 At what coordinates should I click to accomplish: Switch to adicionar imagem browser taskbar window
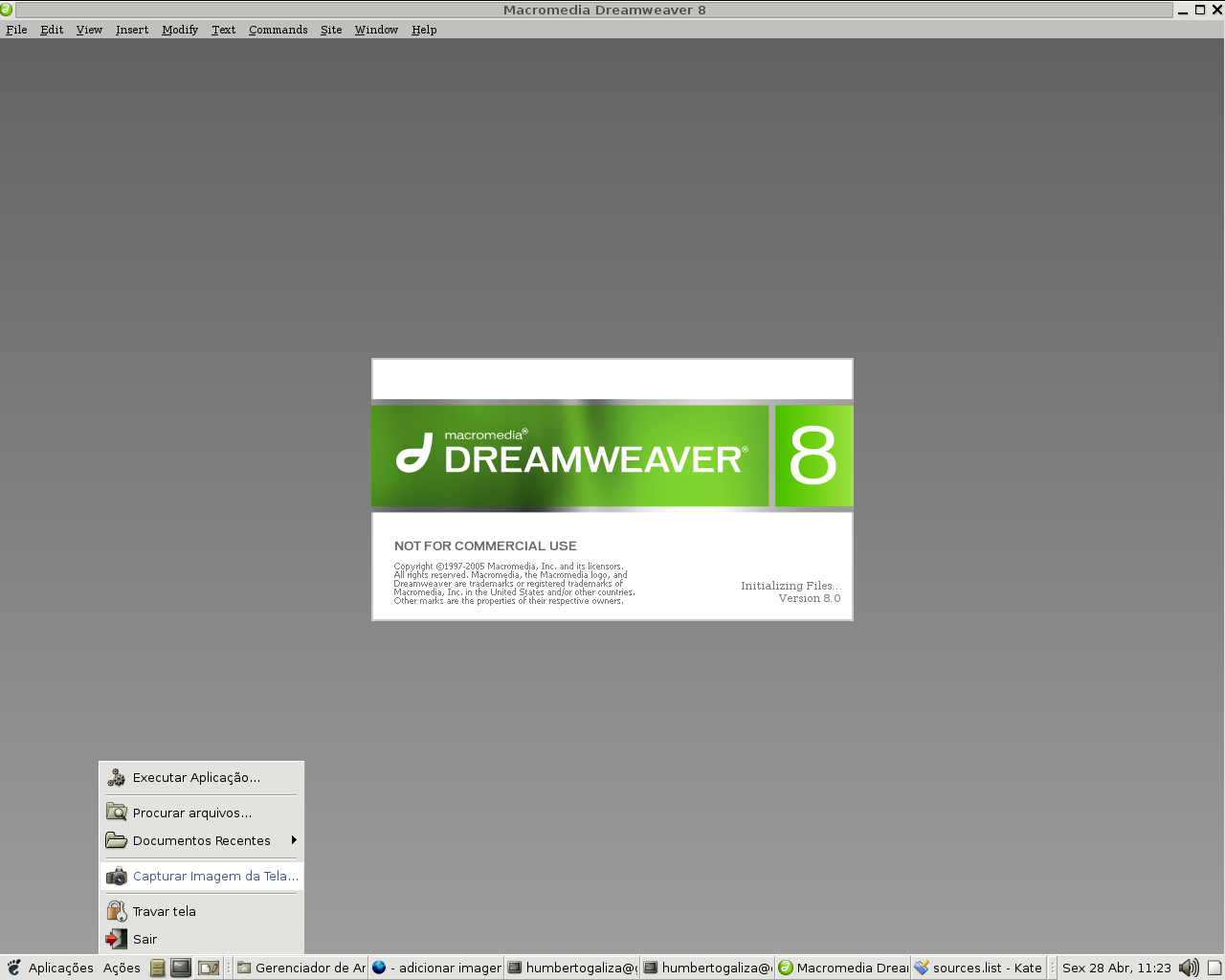pos(436,968)
